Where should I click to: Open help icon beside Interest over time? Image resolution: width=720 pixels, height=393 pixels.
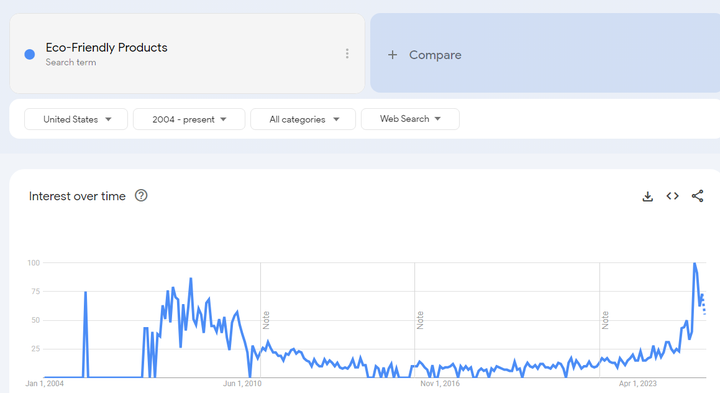[141, 196]
